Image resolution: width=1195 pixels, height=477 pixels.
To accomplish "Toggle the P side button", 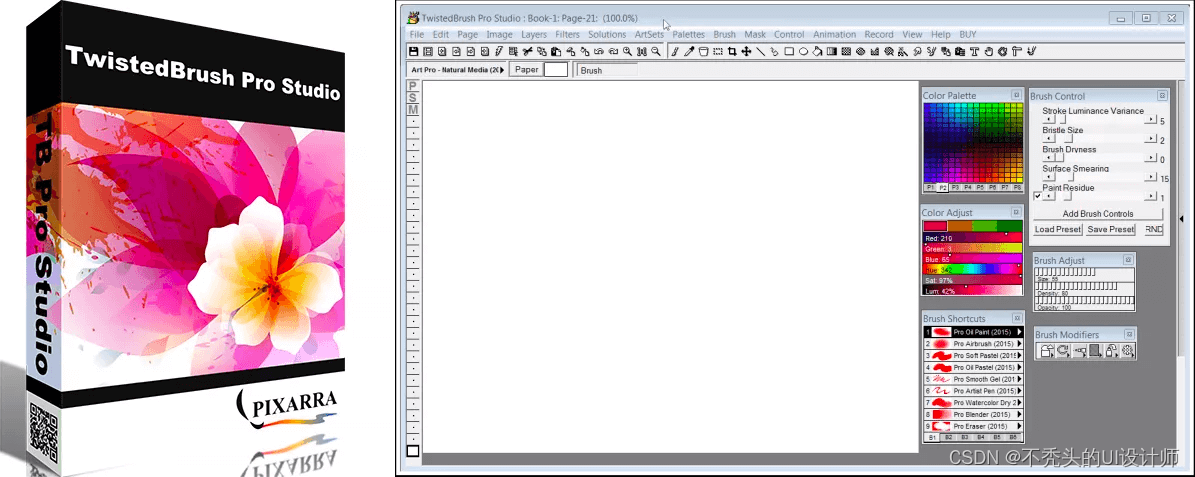I will [x=413, y=87].
